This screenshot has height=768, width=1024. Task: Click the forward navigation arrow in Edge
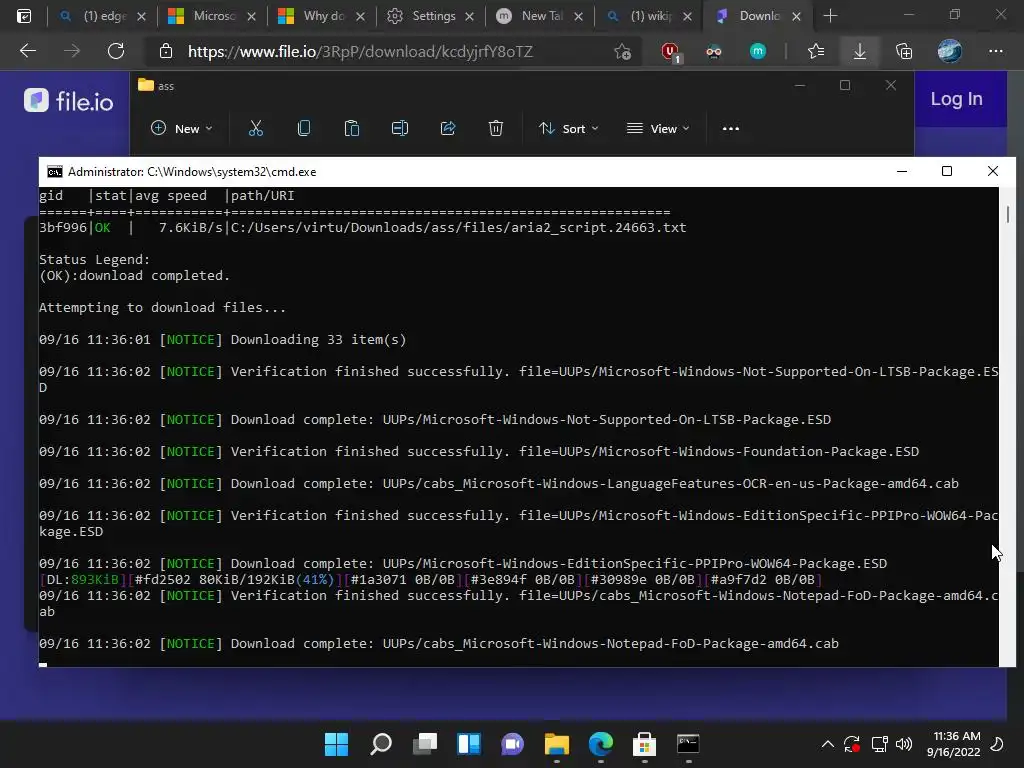click(72, 51)
